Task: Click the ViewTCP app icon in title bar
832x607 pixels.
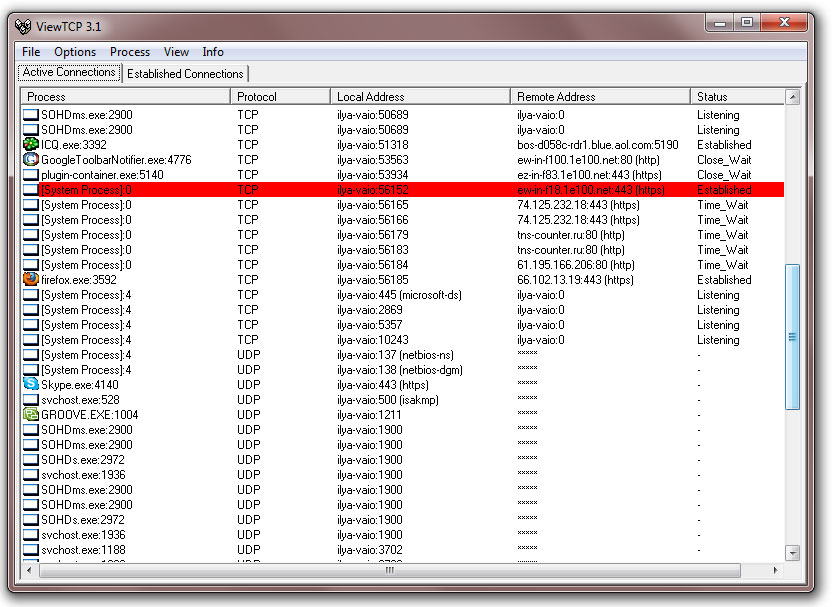Action: pyautogui.click(x=23, y=26)
